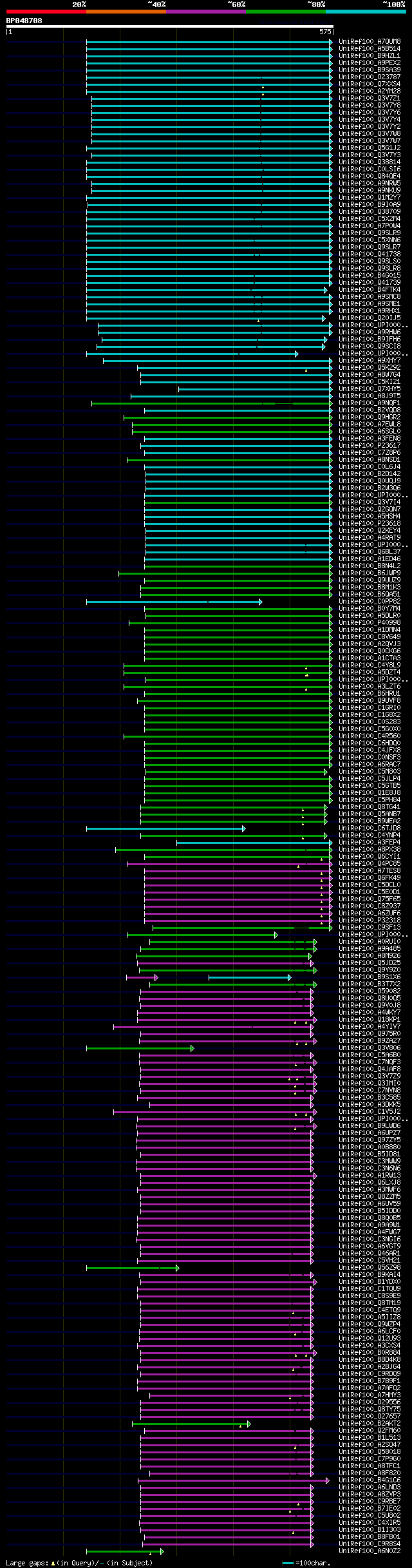Select the UniRef100_Q18KP1 label

(370, 1020)
